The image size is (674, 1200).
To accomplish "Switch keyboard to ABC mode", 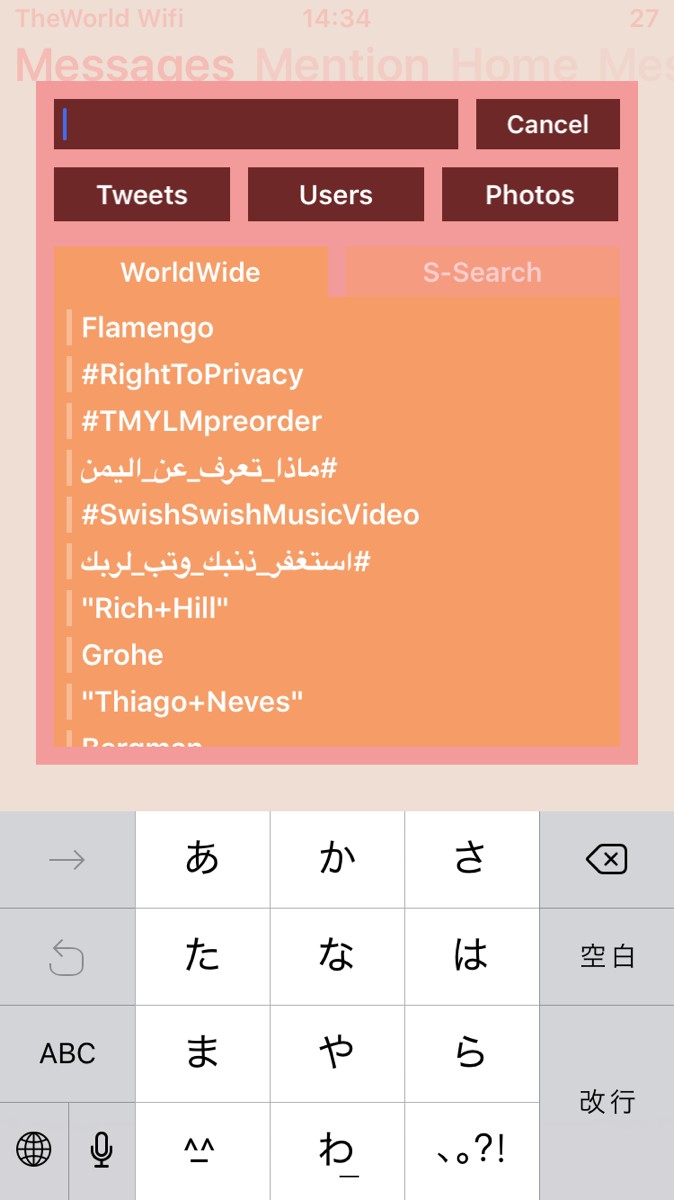I will click(68, 1053).
